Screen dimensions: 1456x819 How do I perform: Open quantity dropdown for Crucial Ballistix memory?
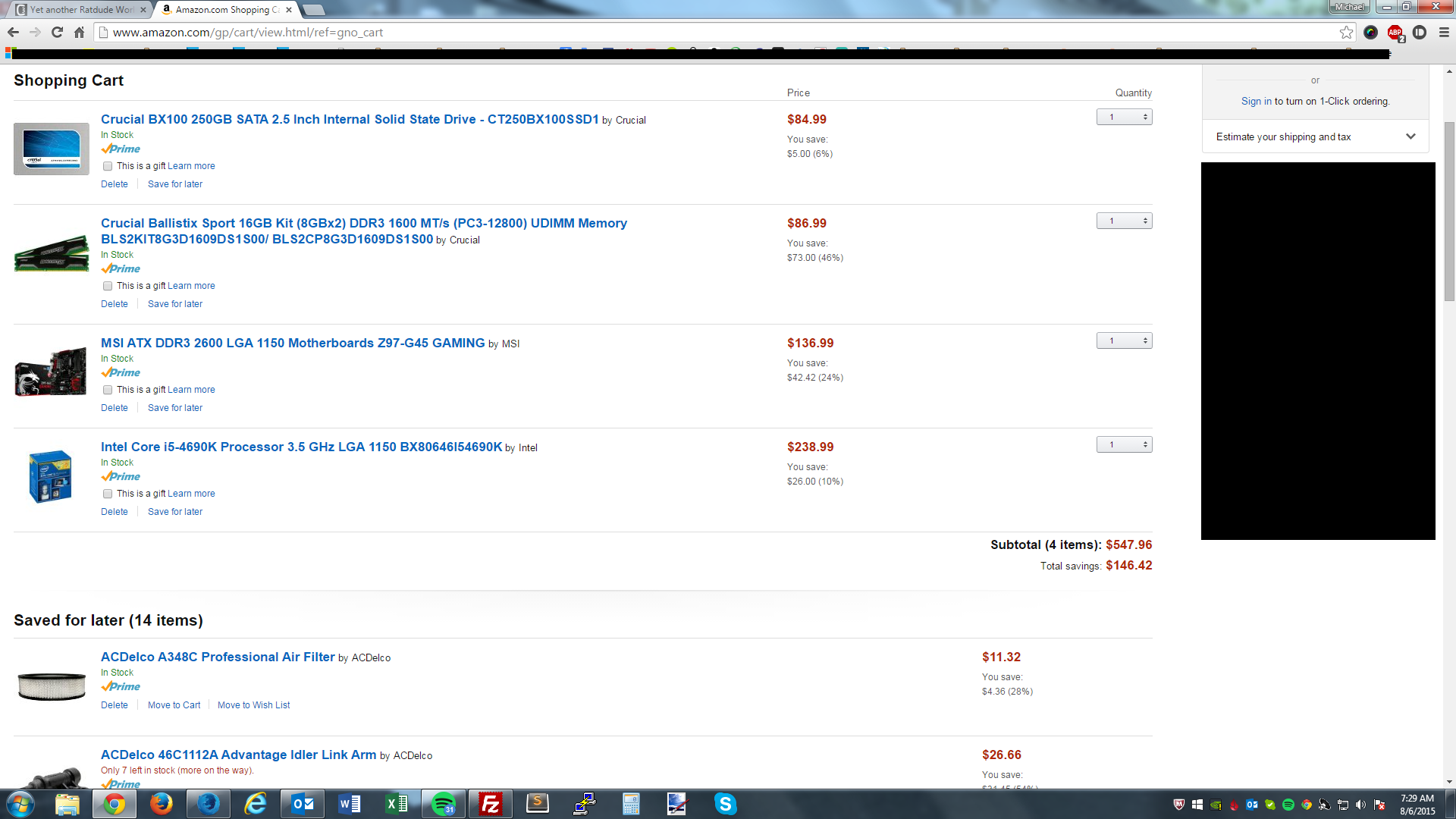[x=1124, y=221]
